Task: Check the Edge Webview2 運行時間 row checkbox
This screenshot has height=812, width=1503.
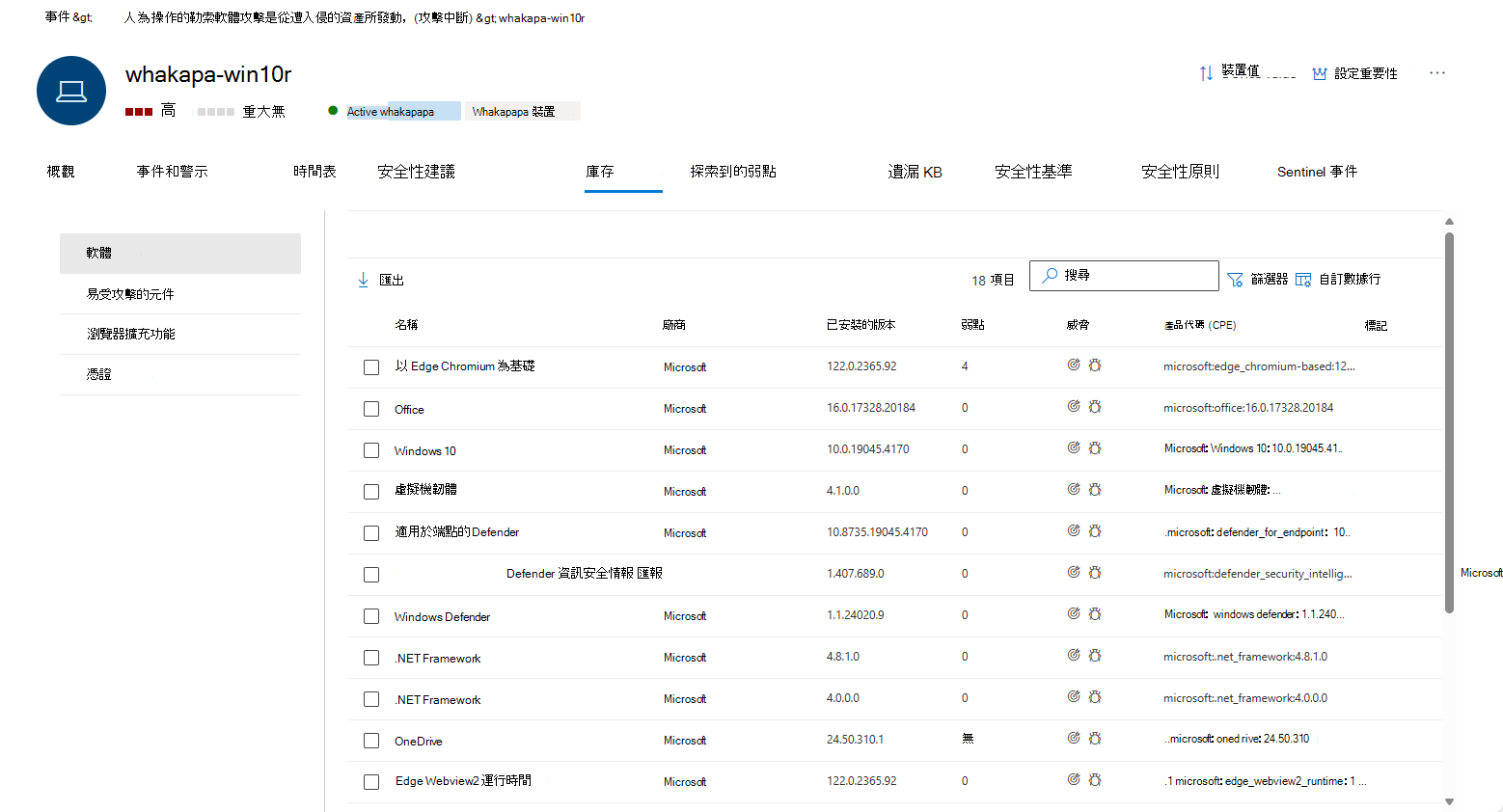Action: [371, 782]
